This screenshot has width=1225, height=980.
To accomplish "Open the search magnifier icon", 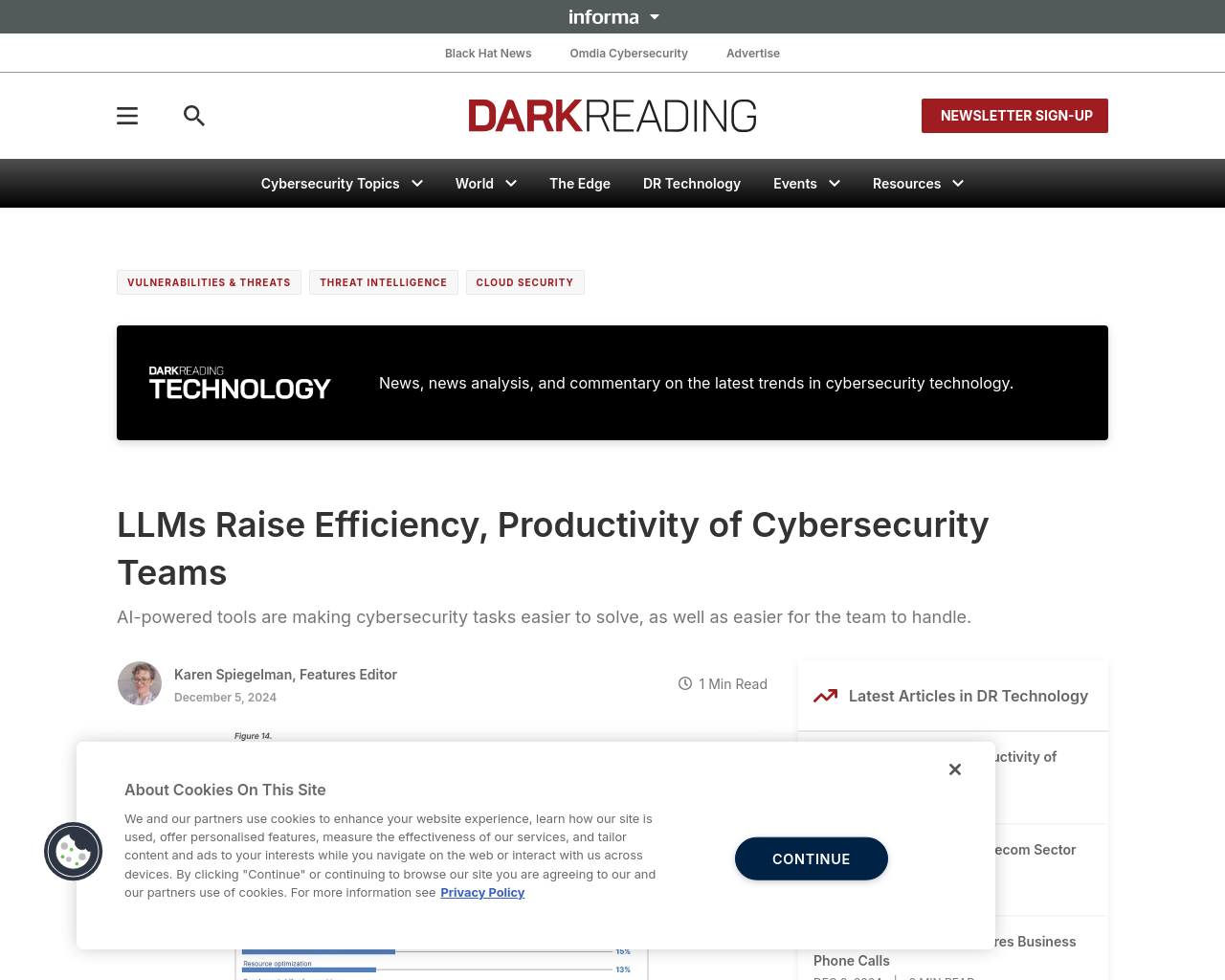I will tap(194, 116).
